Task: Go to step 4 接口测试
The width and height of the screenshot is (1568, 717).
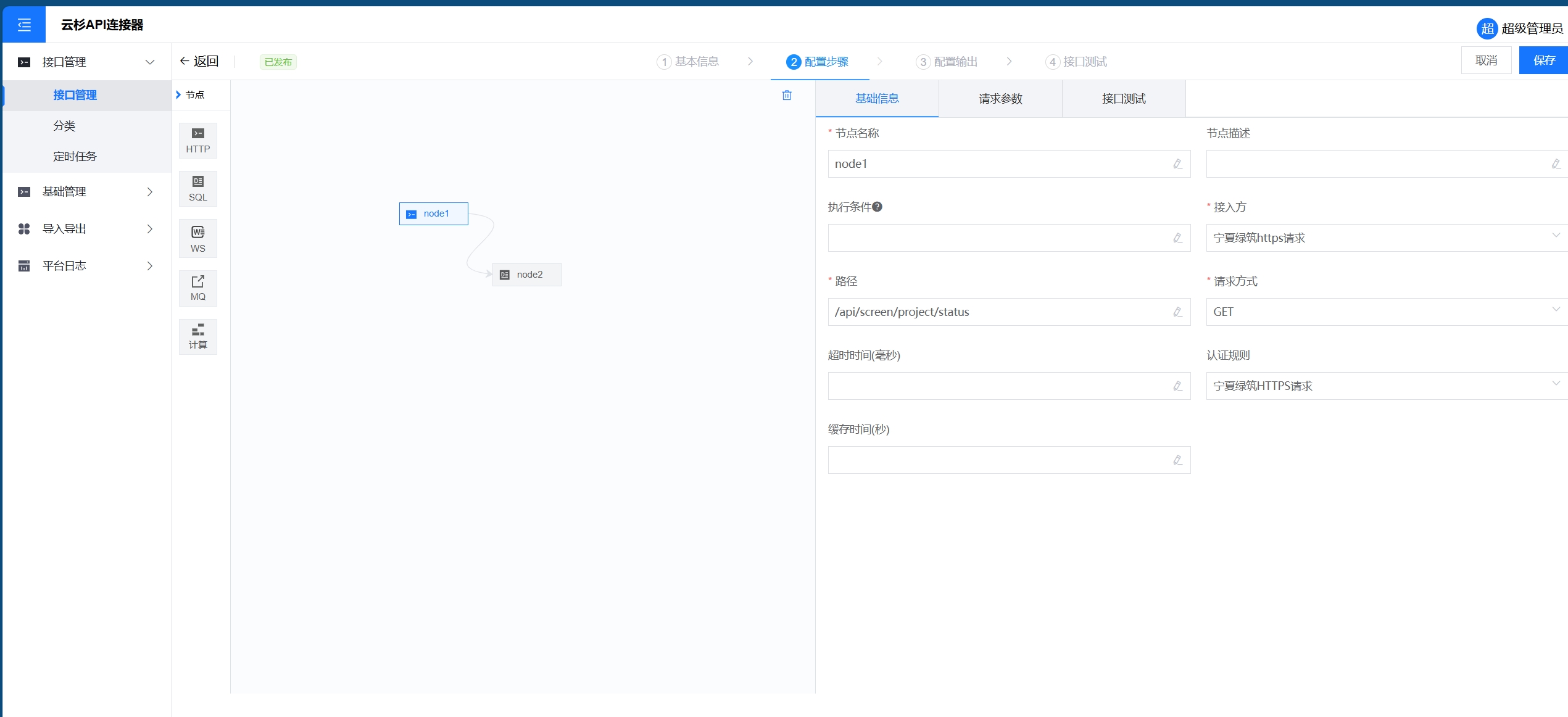Action: coord(1077,62)
